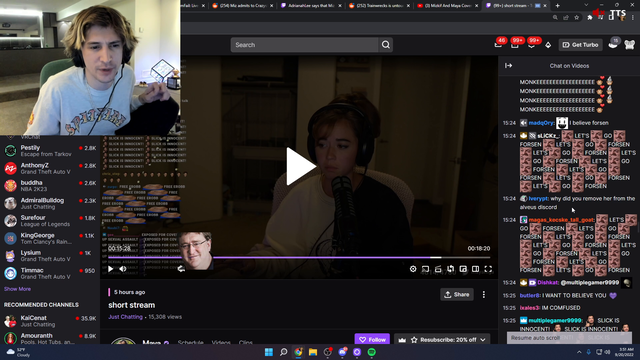Focus the Twitch Search field
The width and height of the screenshot is (640, 360).
pyautogui.click(x=304, y=45)
